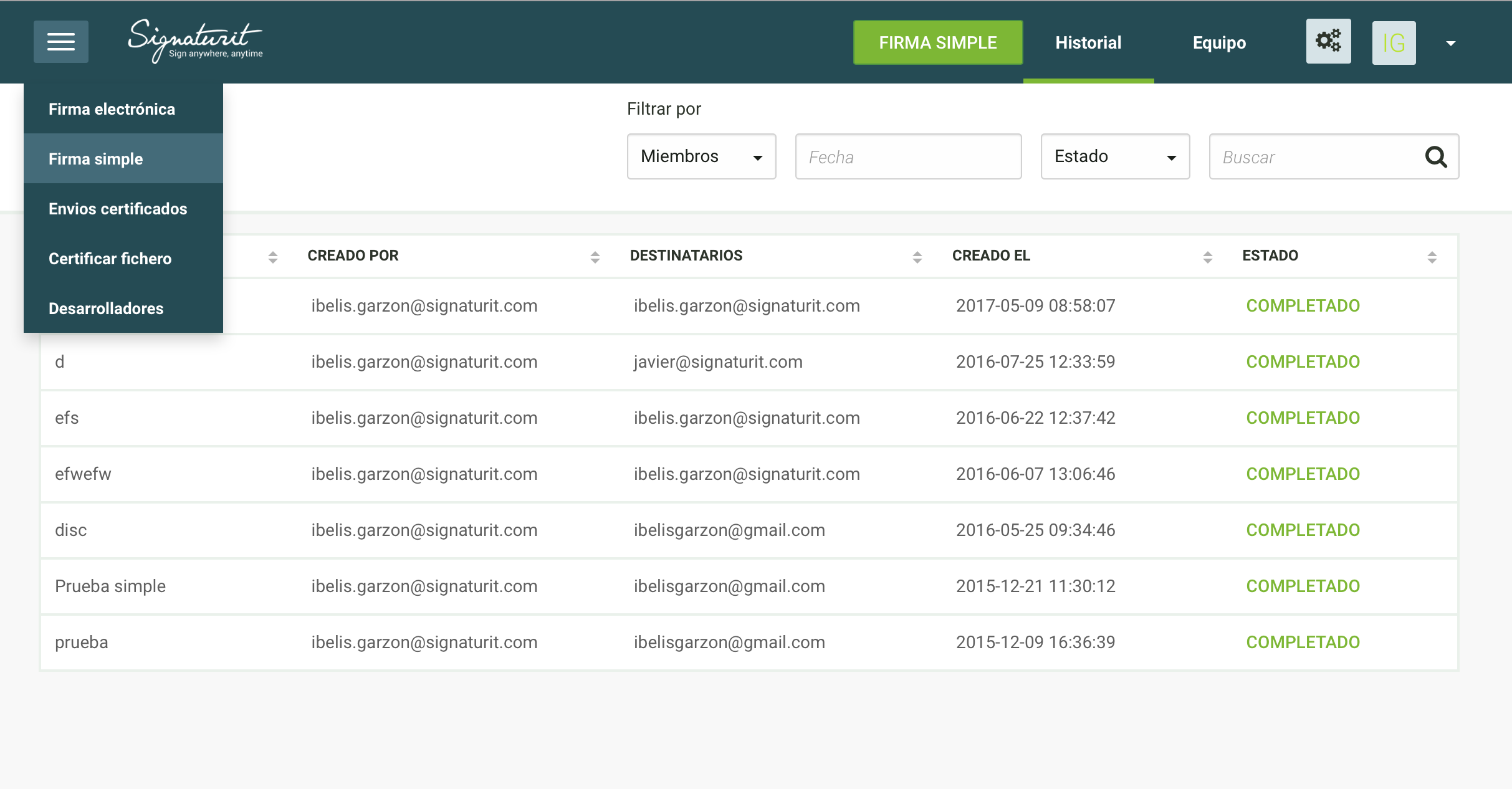Click date 2016-06-22 12:37:42

pyautogui.click(x=1036, y=418)
